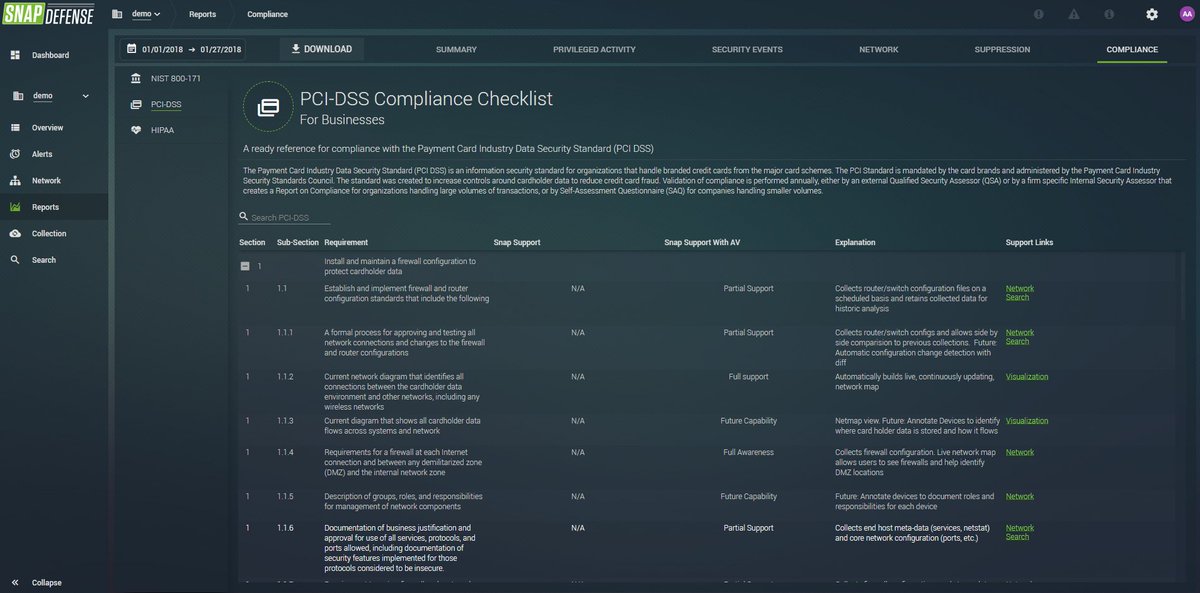Click the Compliance breadcrumb
Viewport: 1200px width, 593px height.
click(268, 15)
